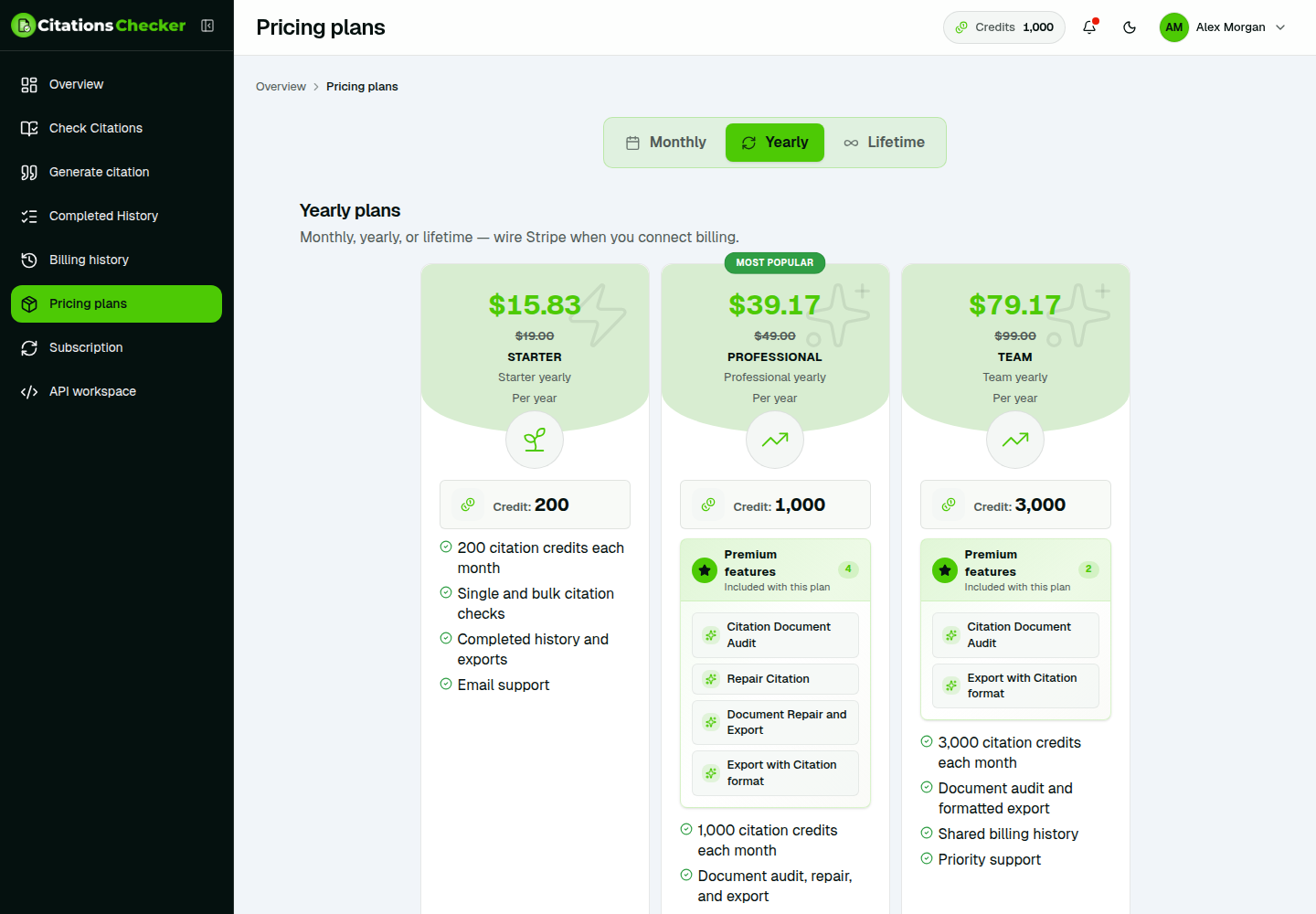1316x914 pixels.
Task: Click the Team Premium features star icon
Action: click(x=945, y=570)
